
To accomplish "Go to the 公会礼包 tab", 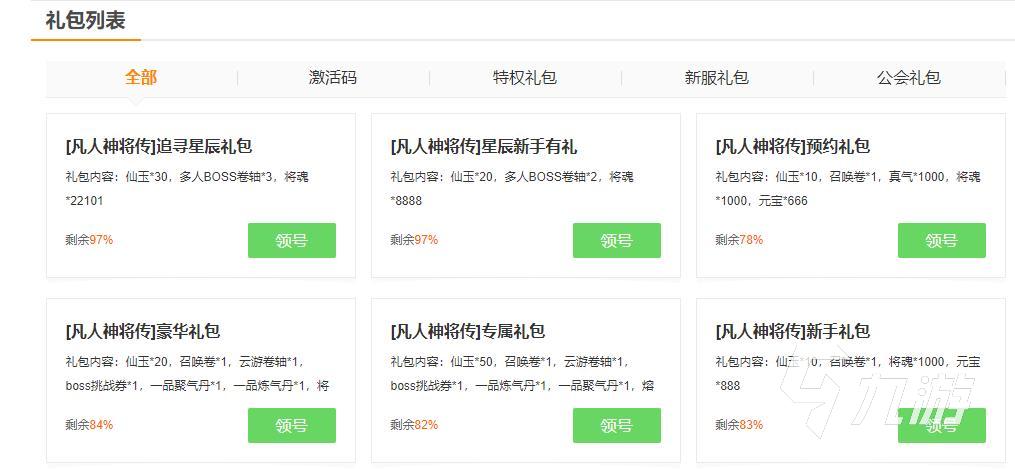I will pyautogui.click(x=909, y=78).
